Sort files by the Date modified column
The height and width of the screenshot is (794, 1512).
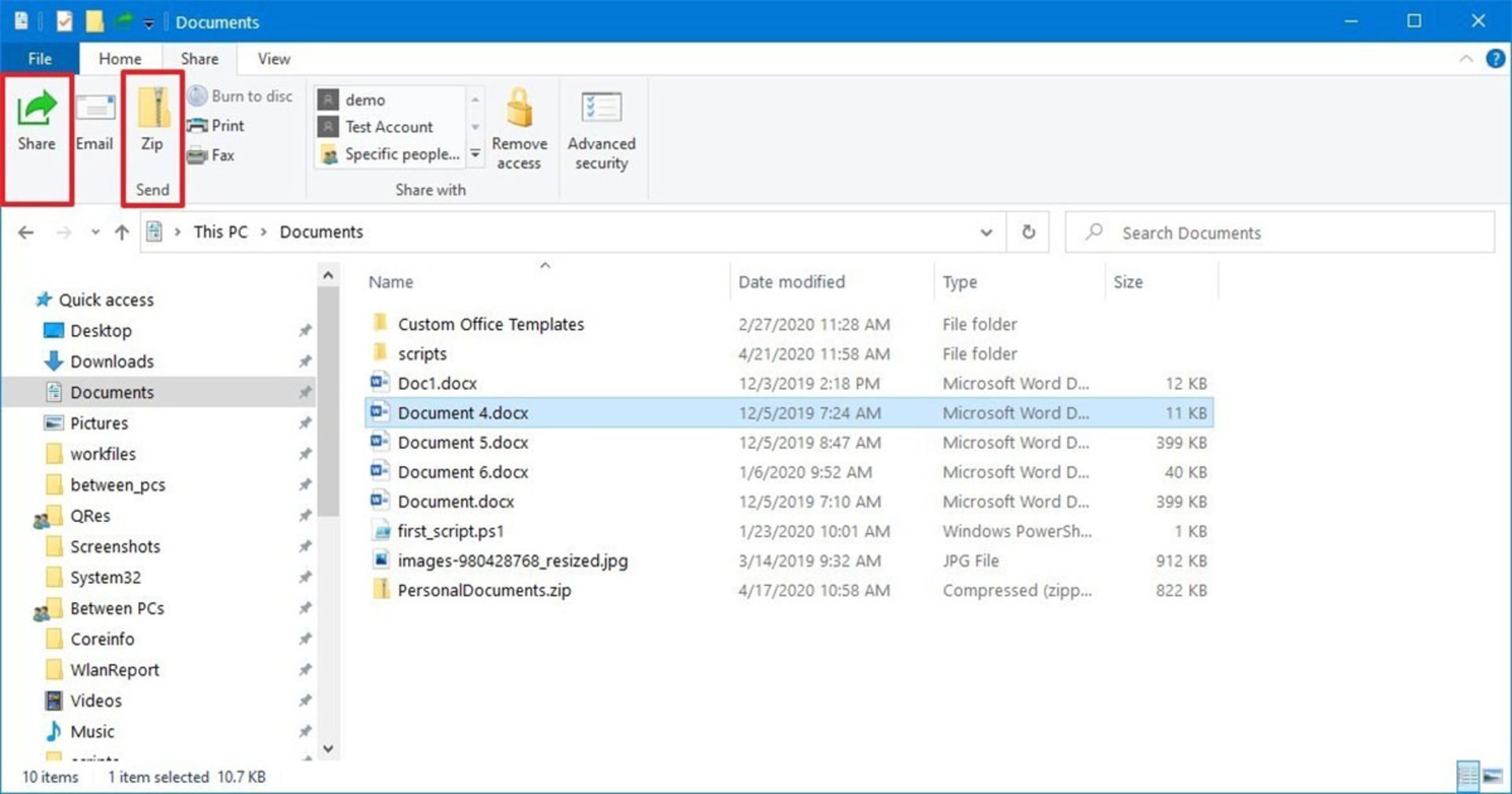point(791,282)
